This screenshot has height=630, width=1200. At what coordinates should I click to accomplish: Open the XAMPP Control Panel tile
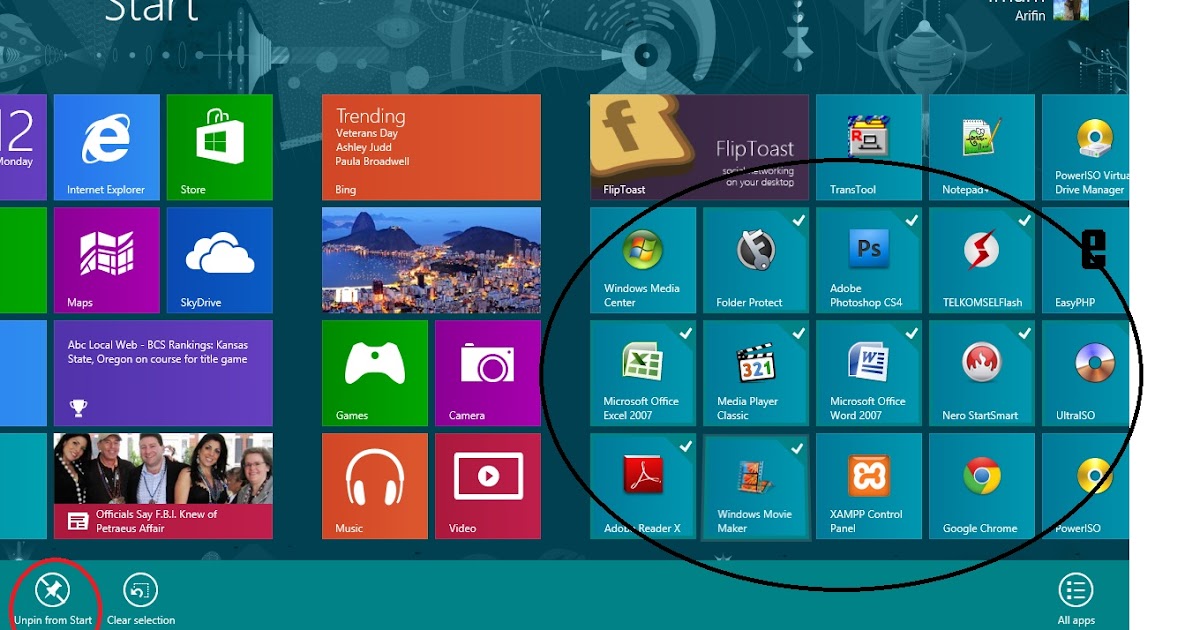[x=869, y=486]
